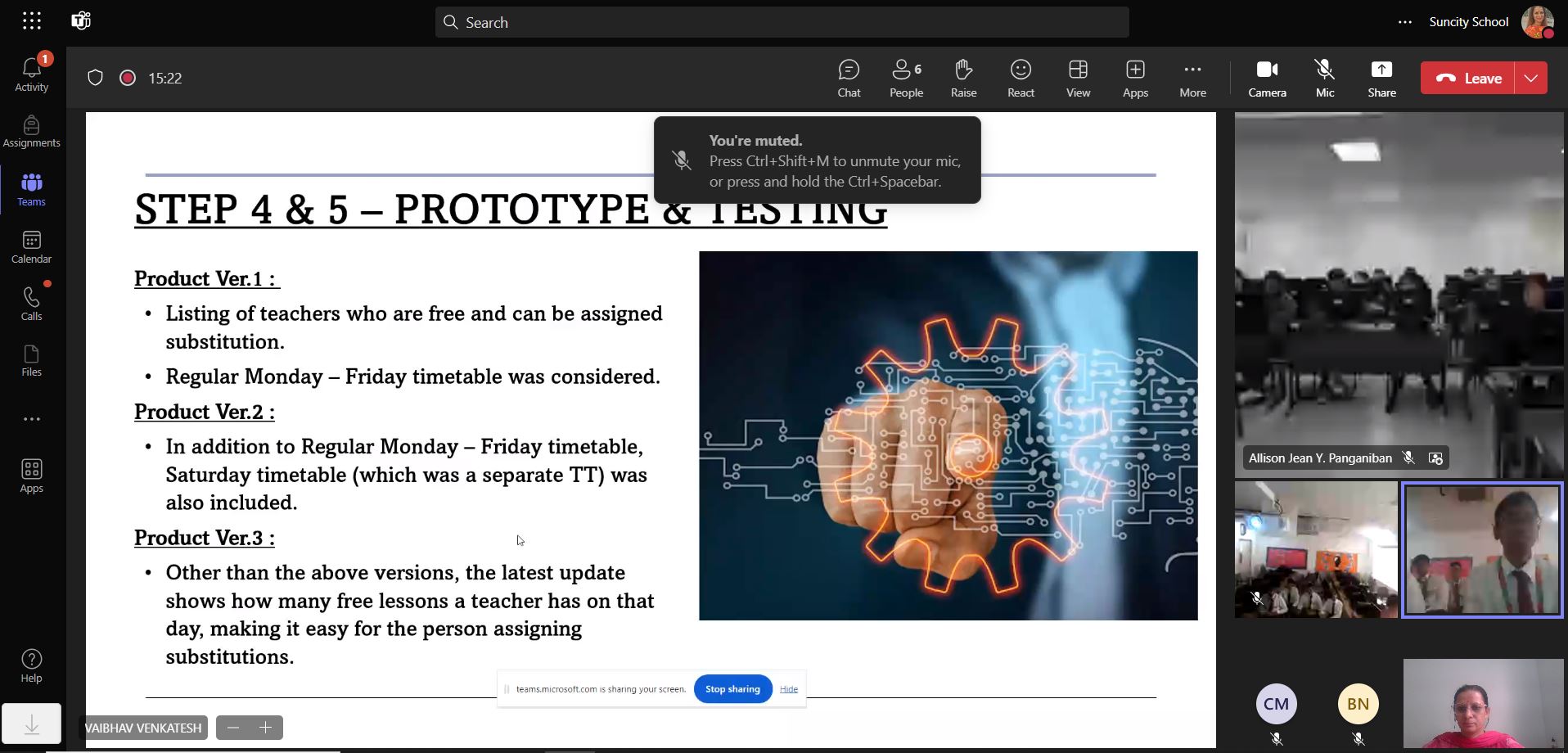This screenshot has width=1568, height=753.
Task: Go to Calls in the sidebar
Action: point(32,304)
